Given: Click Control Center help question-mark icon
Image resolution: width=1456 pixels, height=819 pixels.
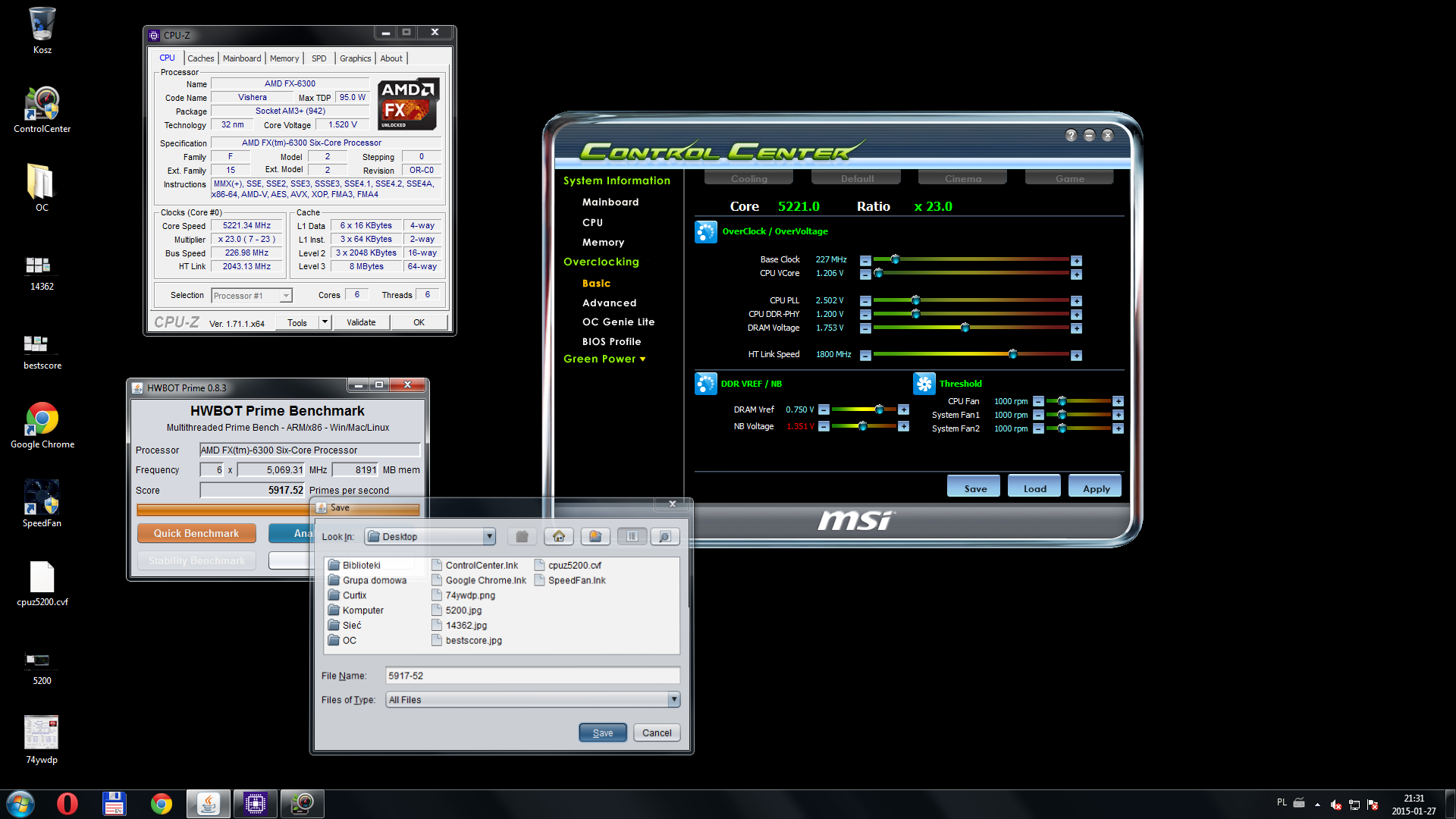Looking at the screenshot, I should pyautogui.click(x=1071, y=135).
